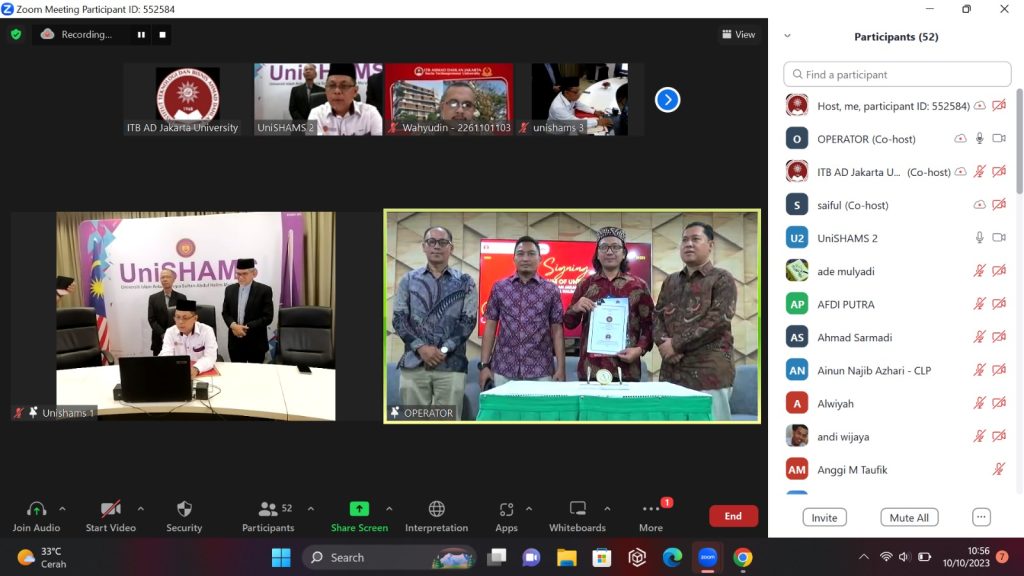Open sharing options caret beside Share Screen

pos(389,509)
